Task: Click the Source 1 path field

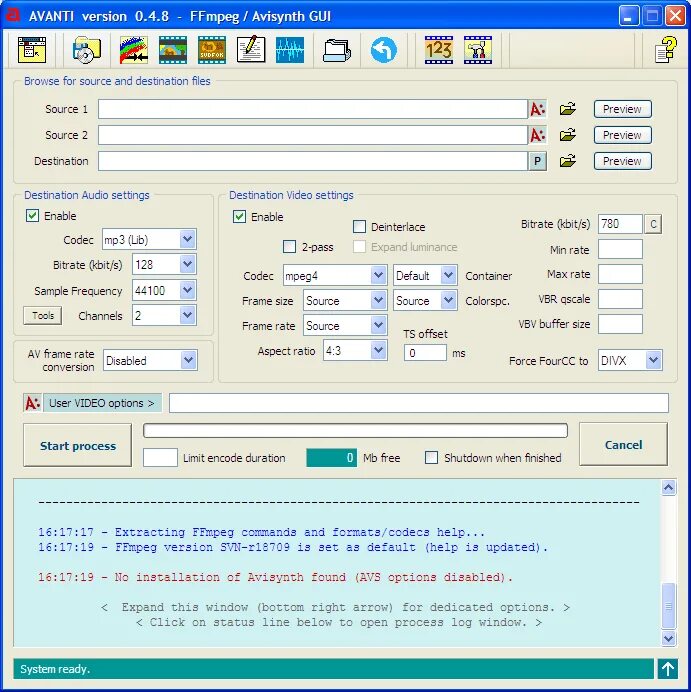Action: (x=313, y=109)
